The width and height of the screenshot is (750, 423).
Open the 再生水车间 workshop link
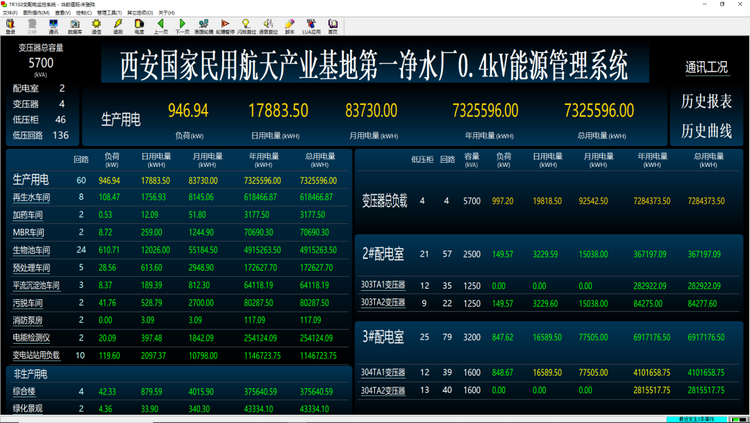coord(31,197)
